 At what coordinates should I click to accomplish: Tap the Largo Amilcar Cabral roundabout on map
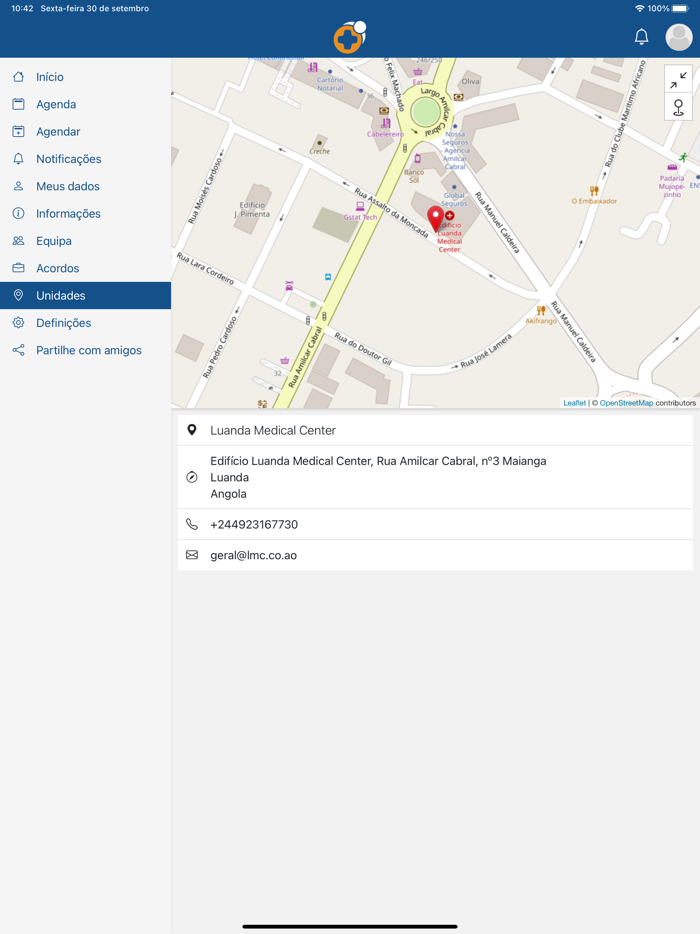pos(425,111)
